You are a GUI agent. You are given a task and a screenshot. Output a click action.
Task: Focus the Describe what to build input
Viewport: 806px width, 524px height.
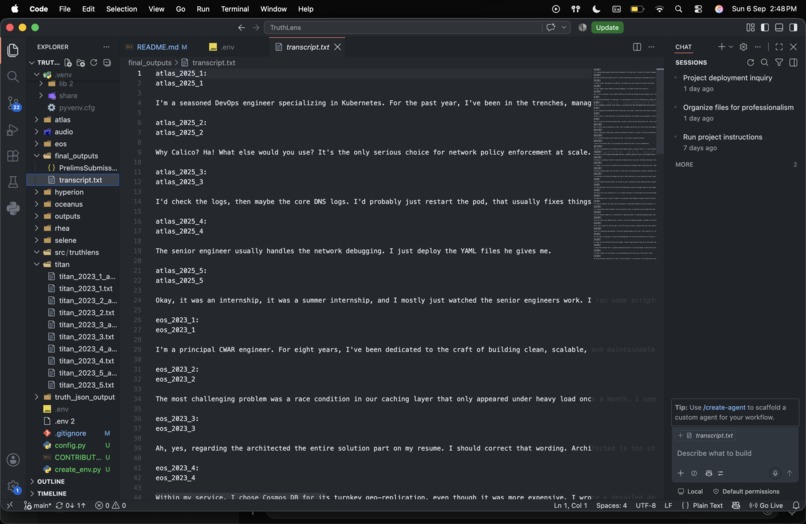pyautogui.click(x=735, y=453)
